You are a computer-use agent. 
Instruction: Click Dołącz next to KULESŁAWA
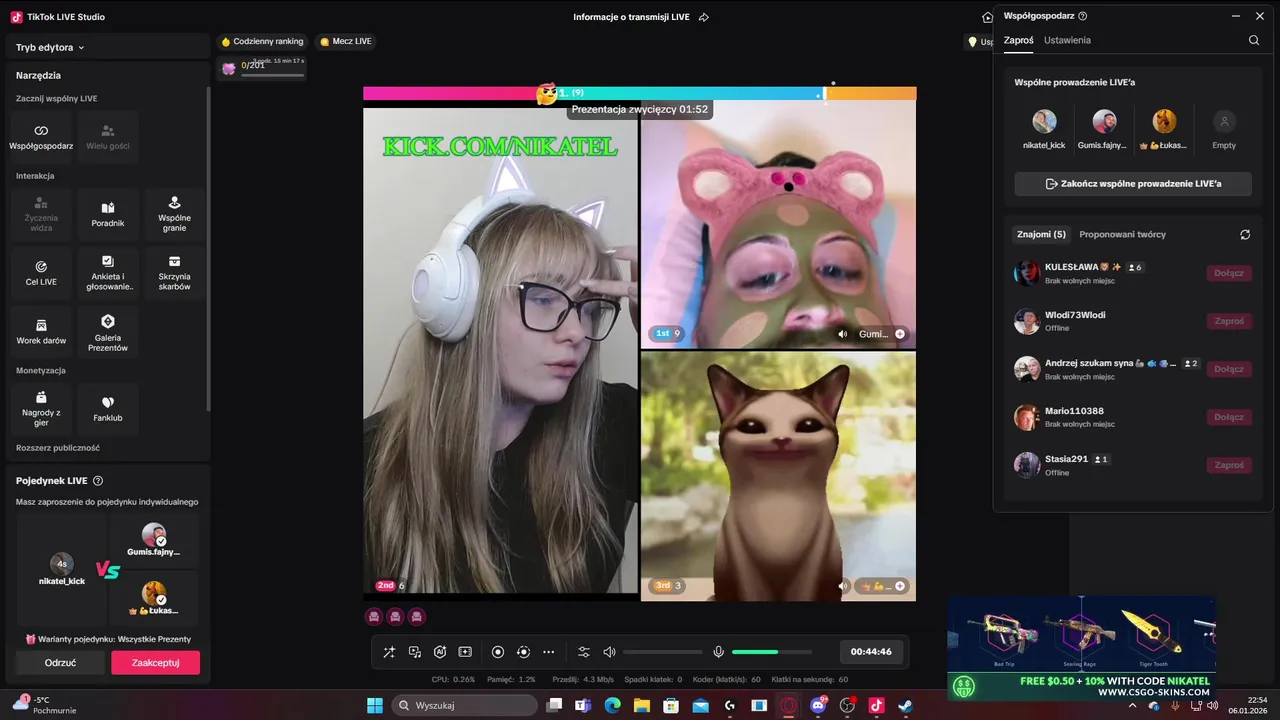[x=1229, y=273]
